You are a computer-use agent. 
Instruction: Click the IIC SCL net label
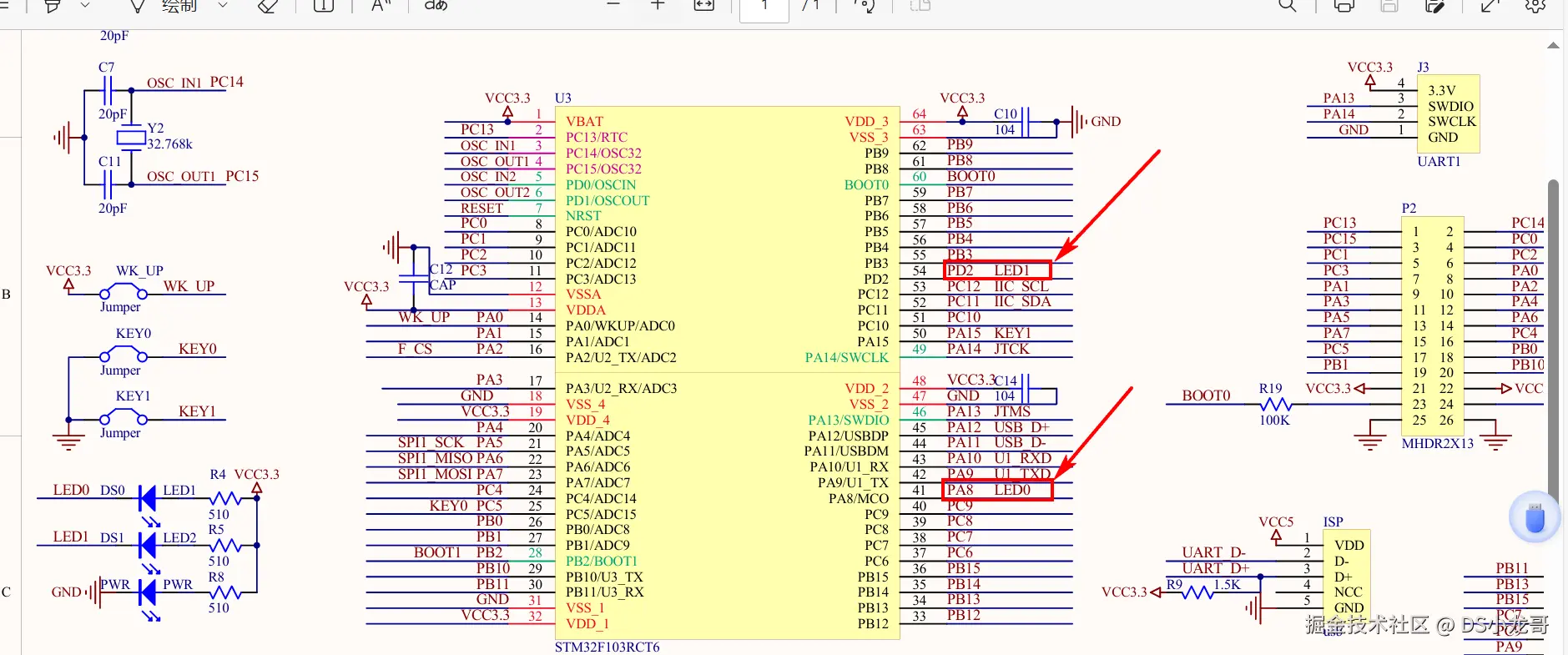pos(1021,285)
